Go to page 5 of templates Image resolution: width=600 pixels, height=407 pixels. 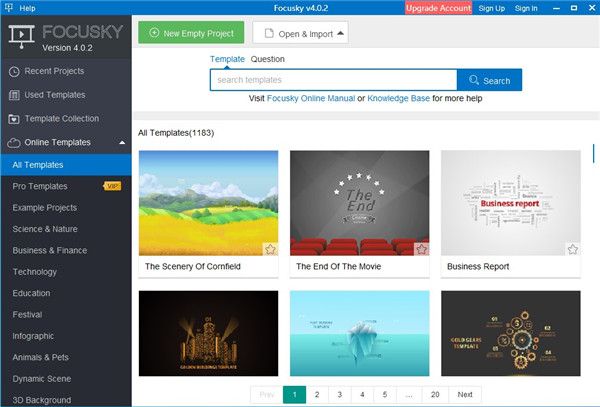pos(385,395)
